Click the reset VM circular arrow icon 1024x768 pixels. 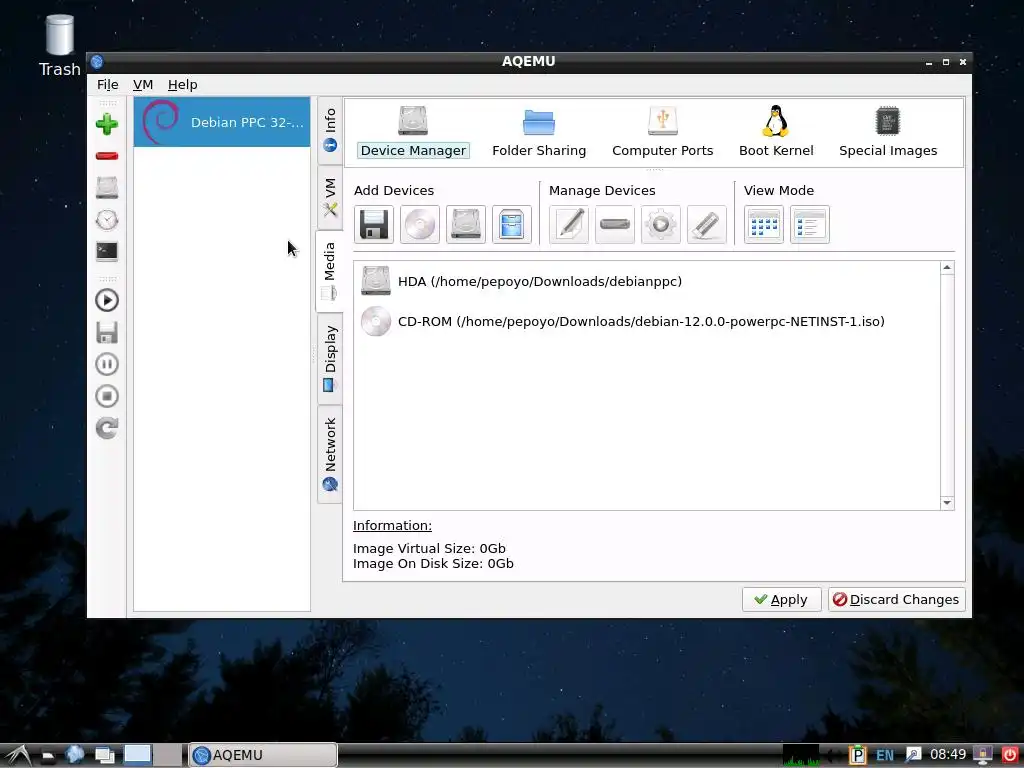click(107, 428)
